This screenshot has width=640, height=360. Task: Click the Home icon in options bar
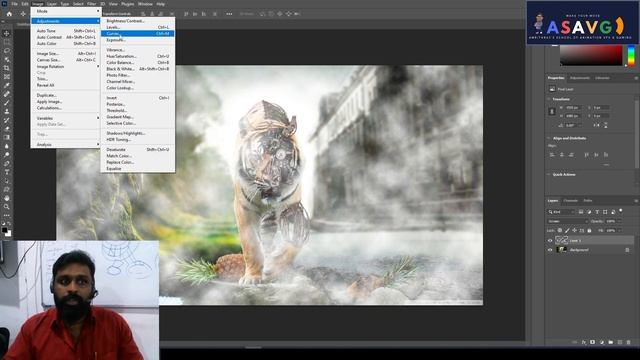pyautogui.click(x=9, y=14)
